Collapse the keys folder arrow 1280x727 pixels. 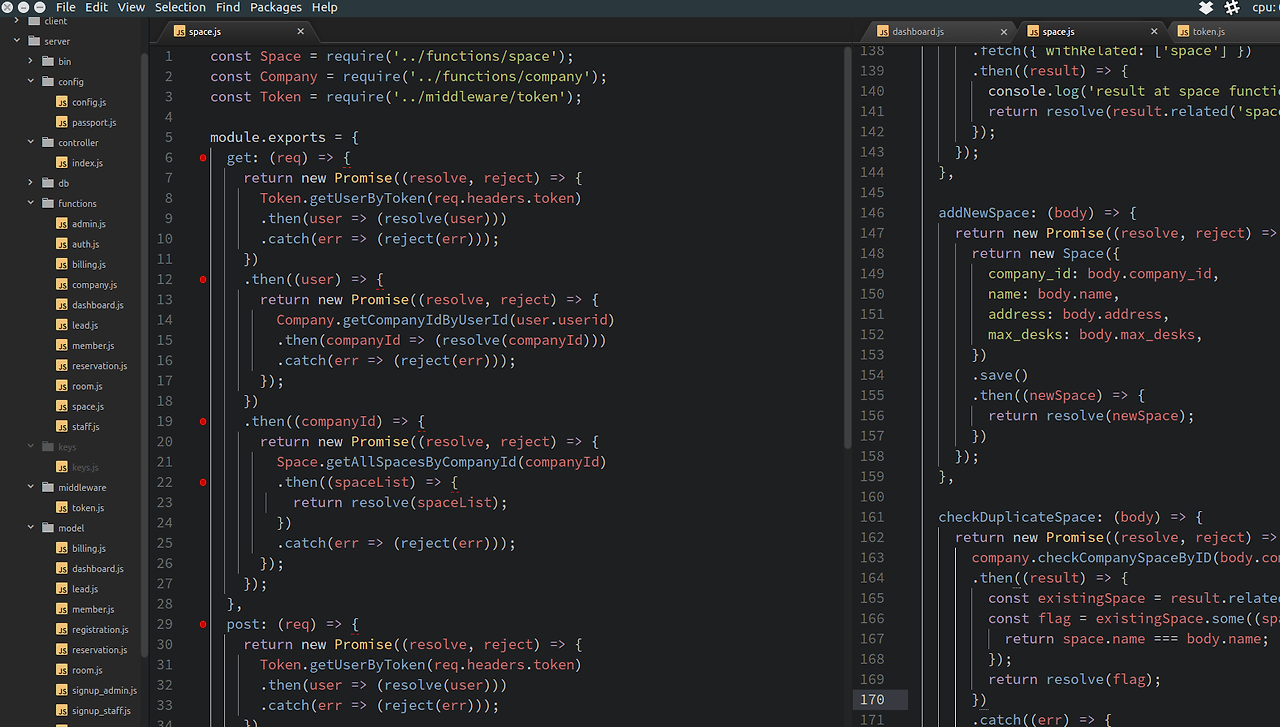(x=31, y=447)
